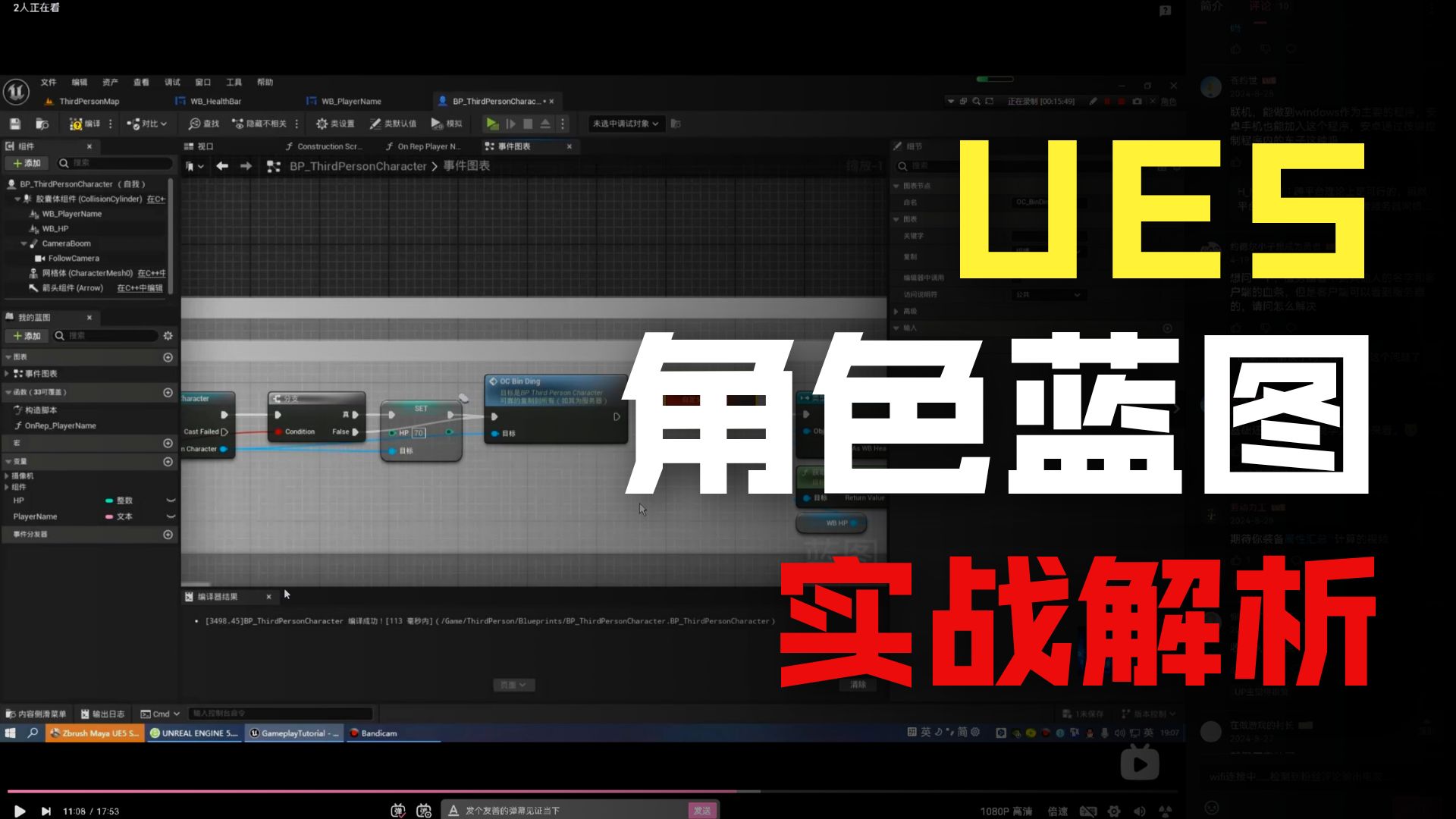Click the components panel search field
Image resolution: width=1456 pixels, height=819 pixels.
pos(115,163)
